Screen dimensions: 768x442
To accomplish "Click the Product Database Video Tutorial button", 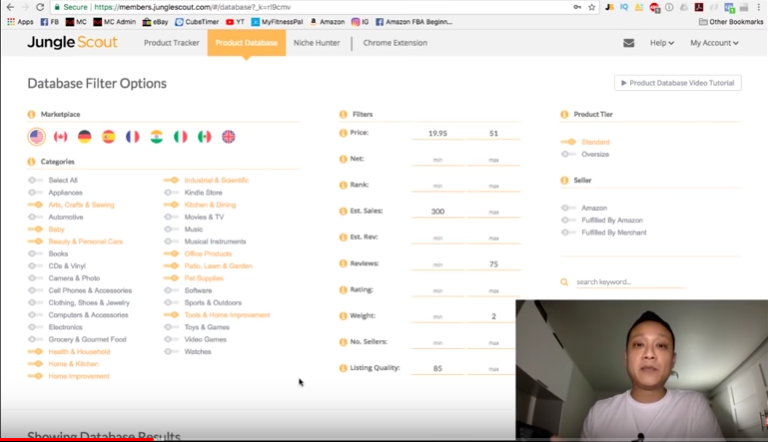I will (x=678, y=83).
